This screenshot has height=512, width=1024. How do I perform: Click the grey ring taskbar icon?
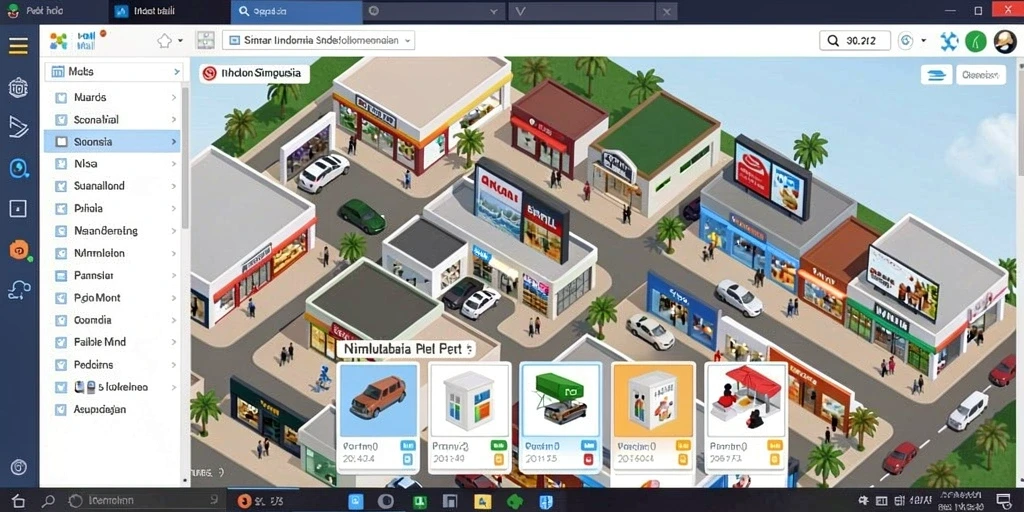386,502
